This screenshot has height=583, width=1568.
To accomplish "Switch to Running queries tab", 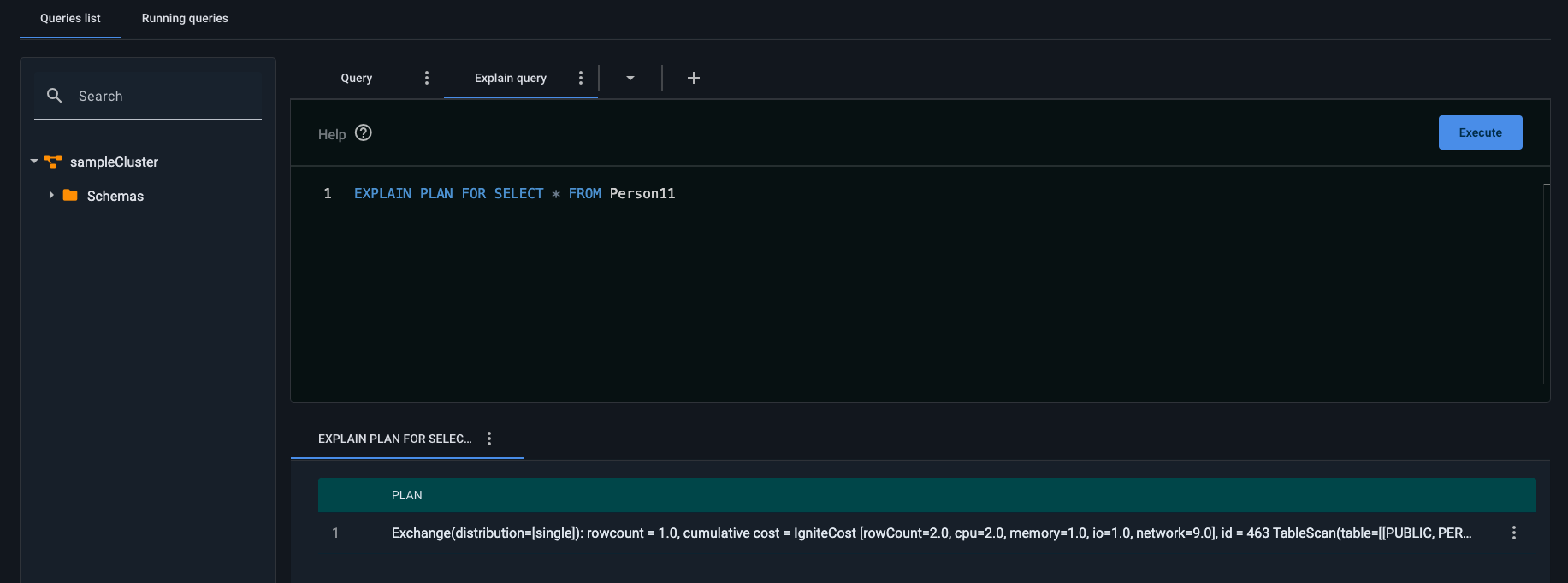I will pos(185,18).
